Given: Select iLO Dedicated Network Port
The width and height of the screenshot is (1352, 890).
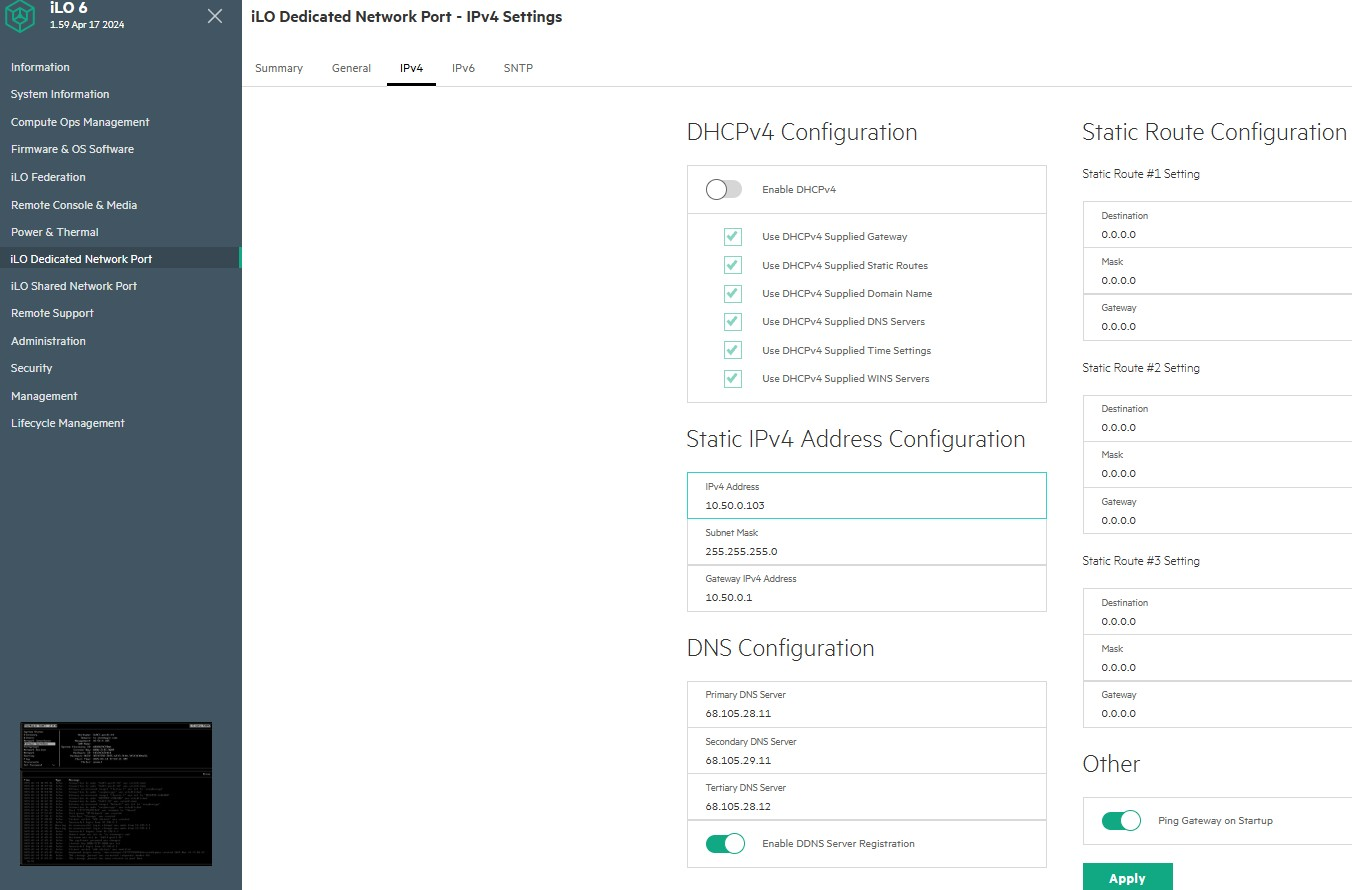Looking at the screenshot, I should [x=120, y=259].
